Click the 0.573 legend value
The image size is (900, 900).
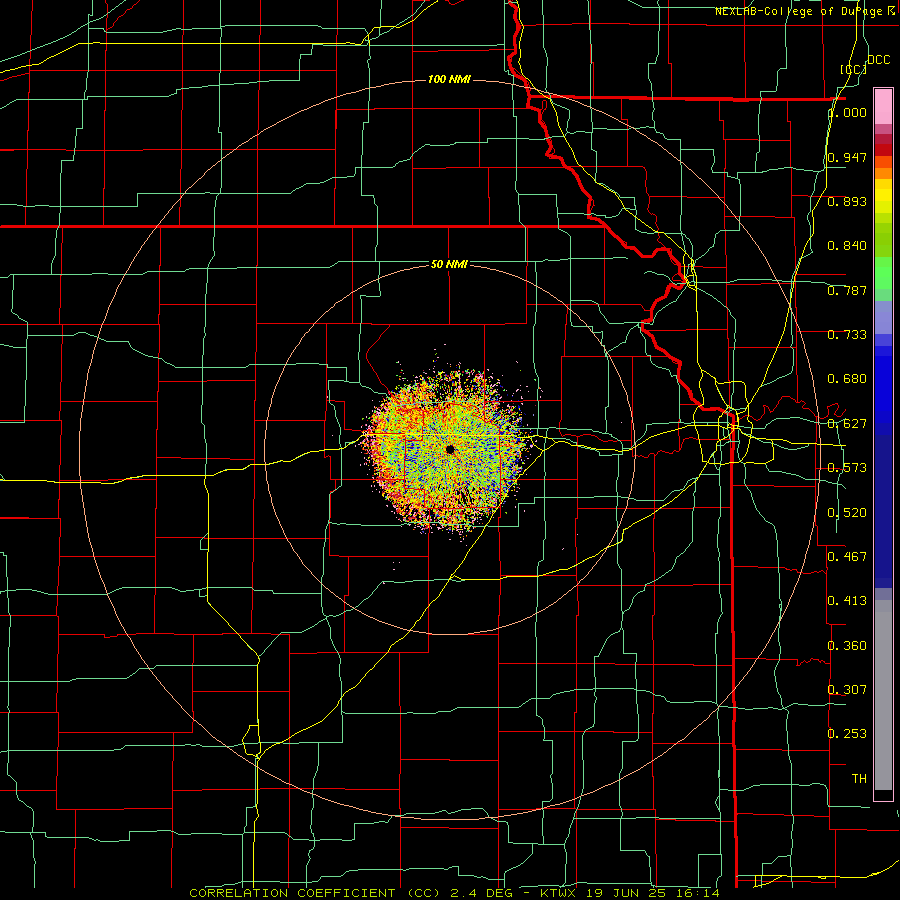click(x=847, y=468)
